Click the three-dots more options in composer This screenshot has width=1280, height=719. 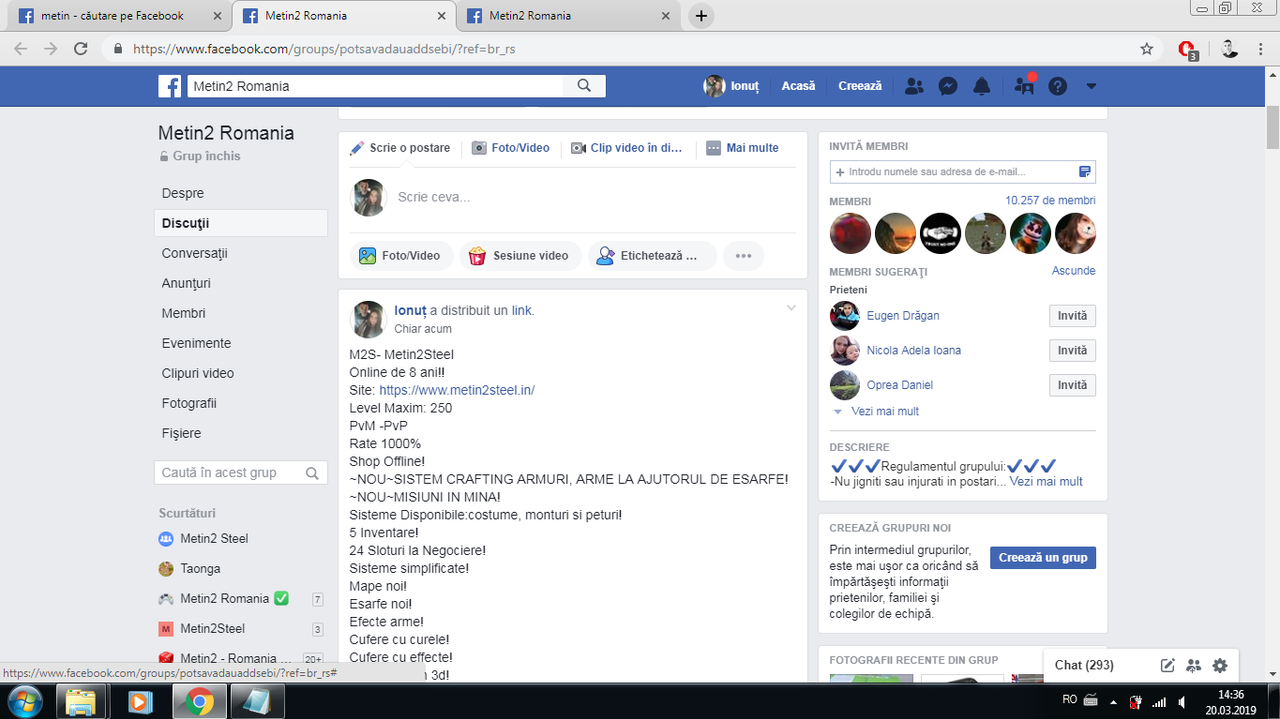pos(743,255)
